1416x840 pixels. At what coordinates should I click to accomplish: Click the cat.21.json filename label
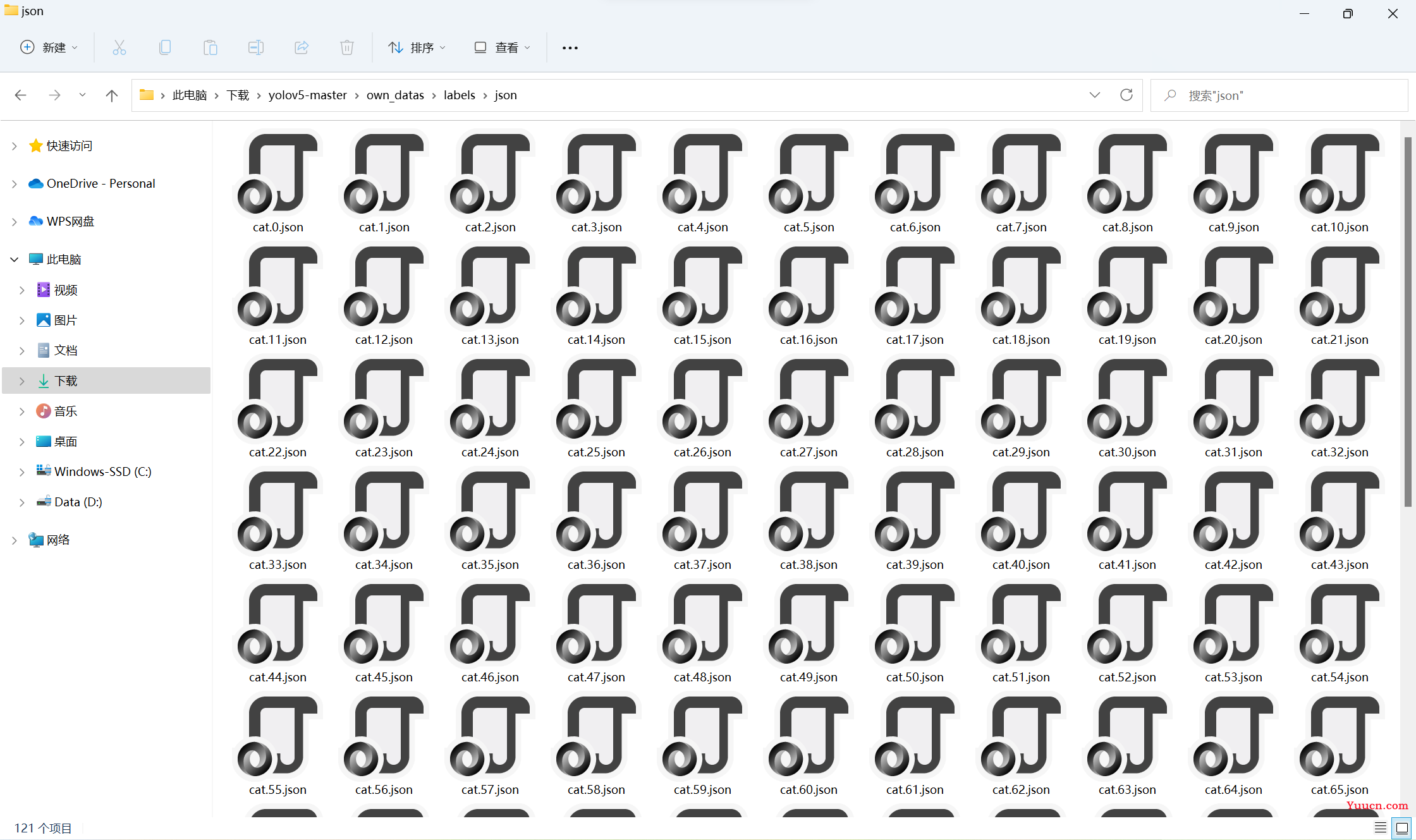1340,340
